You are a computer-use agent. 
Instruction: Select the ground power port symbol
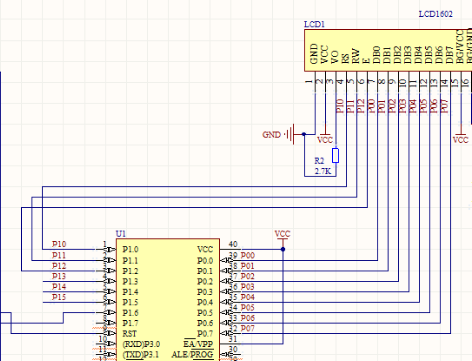click(290, 134)
